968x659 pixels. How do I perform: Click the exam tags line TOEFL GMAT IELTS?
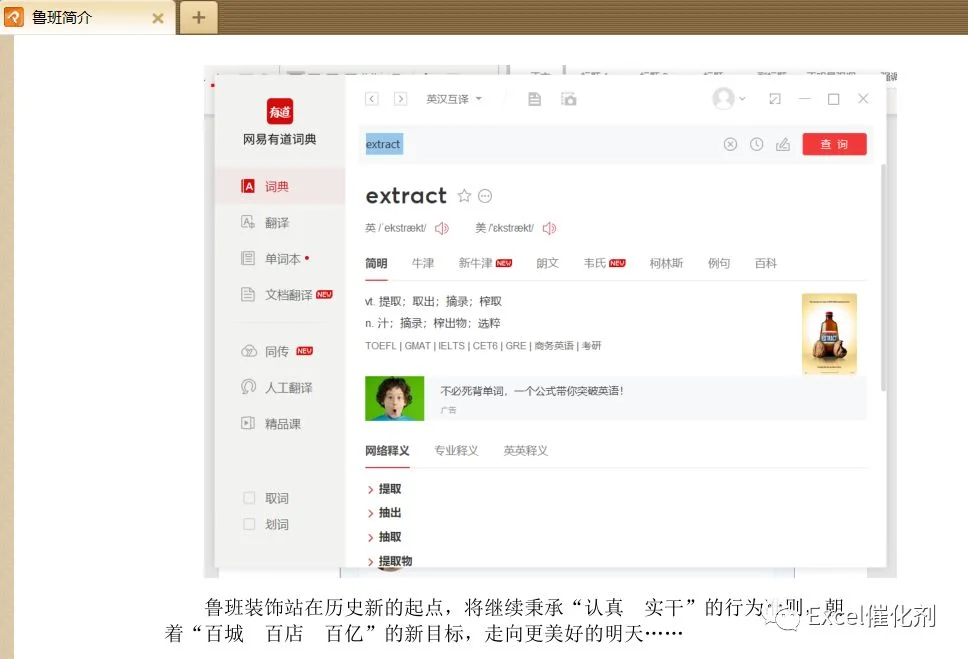483,346
